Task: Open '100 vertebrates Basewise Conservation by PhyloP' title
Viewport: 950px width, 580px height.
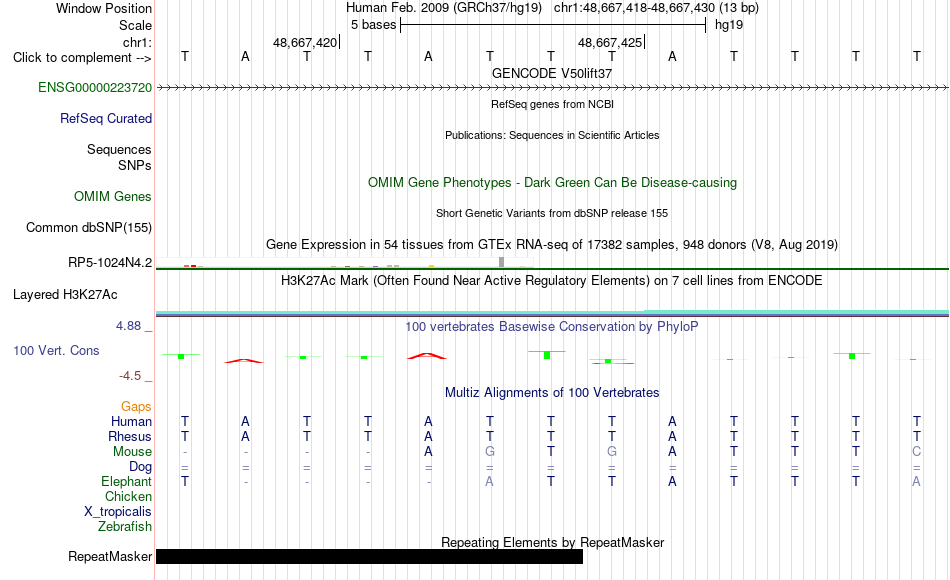Action: pyautogui.click(x=552, y=327)
